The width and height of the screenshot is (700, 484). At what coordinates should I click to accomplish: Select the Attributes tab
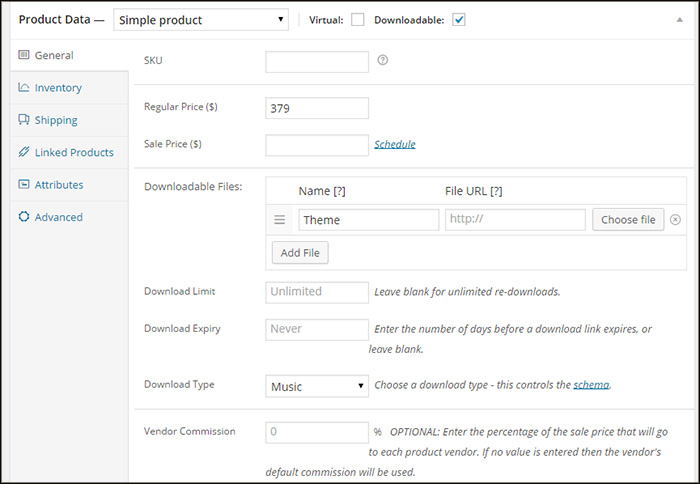pos(69,184)
